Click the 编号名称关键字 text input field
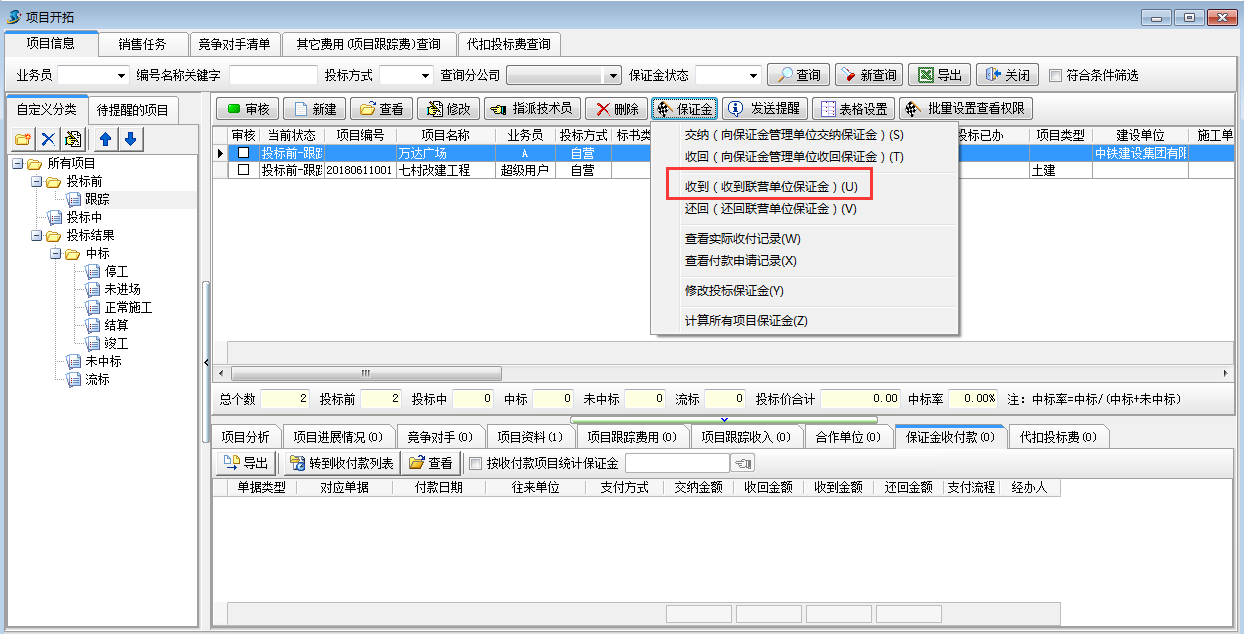This screenshot has height=634, width=1244. click(273, 75)
